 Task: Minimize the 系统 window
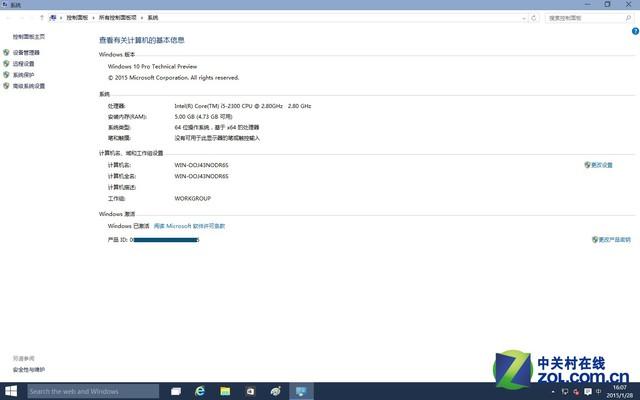[588, 4]
